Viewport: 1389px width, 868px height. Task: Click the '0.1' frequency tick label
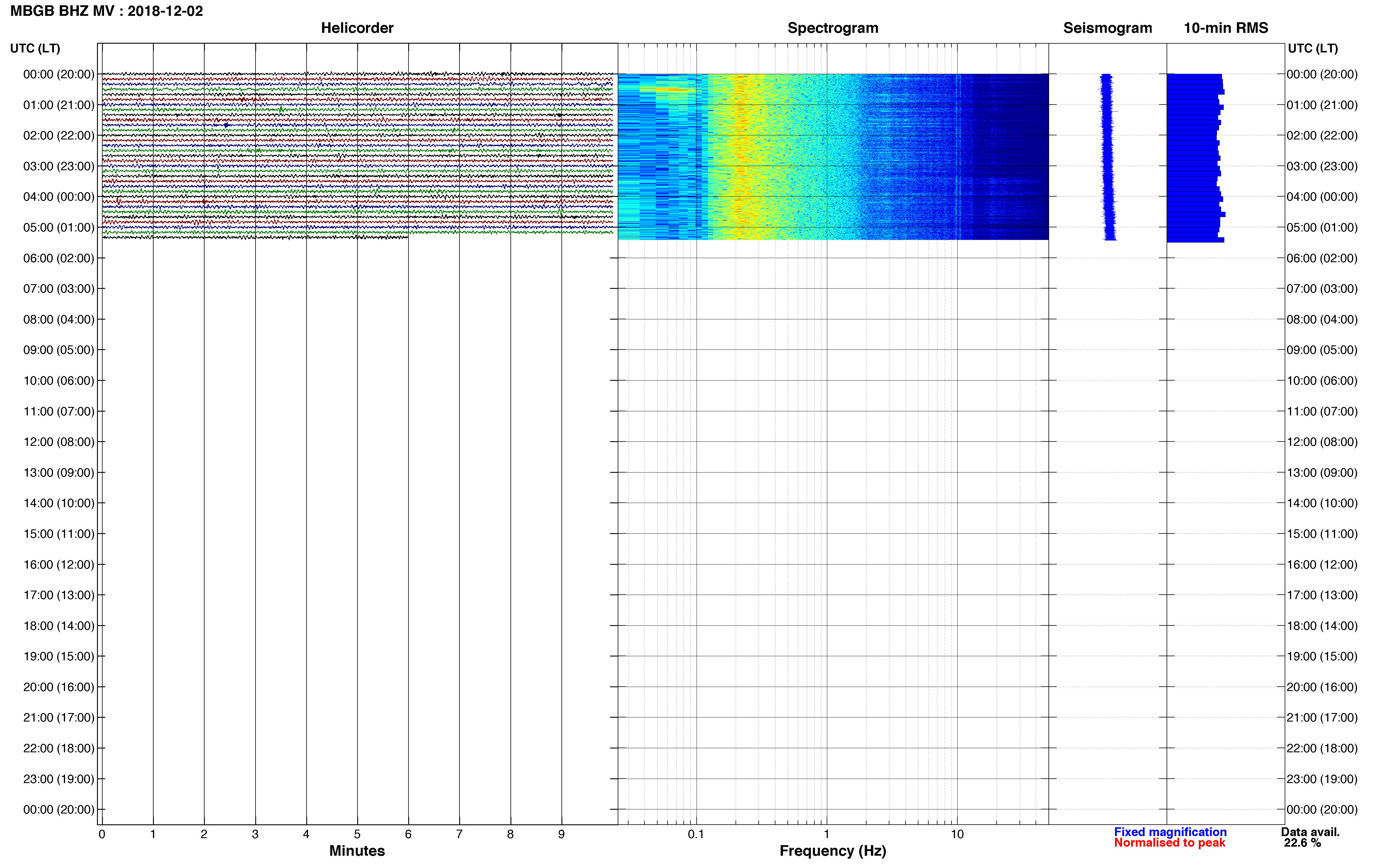pos(696,834)
